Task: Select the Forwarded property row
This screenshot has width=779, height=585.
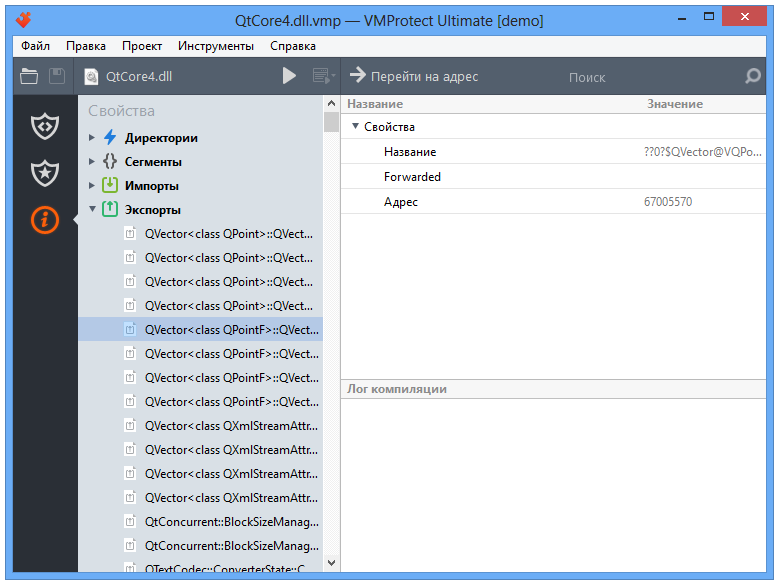Action: (x=553, y=176)
